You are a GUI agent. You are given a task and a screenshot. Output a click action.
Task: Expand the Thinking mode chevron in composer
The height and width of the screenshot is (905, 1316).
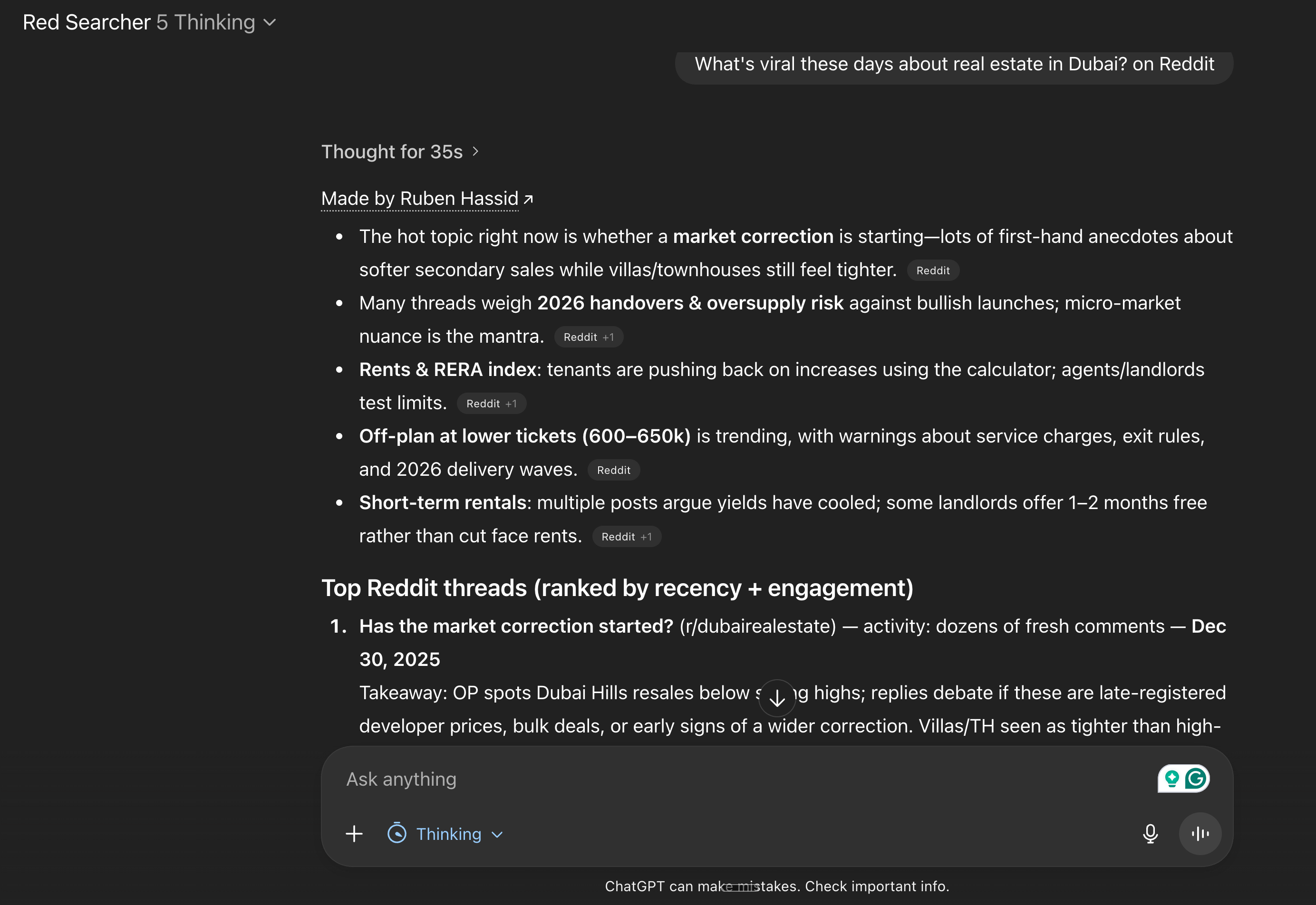(x=497, y=835)
